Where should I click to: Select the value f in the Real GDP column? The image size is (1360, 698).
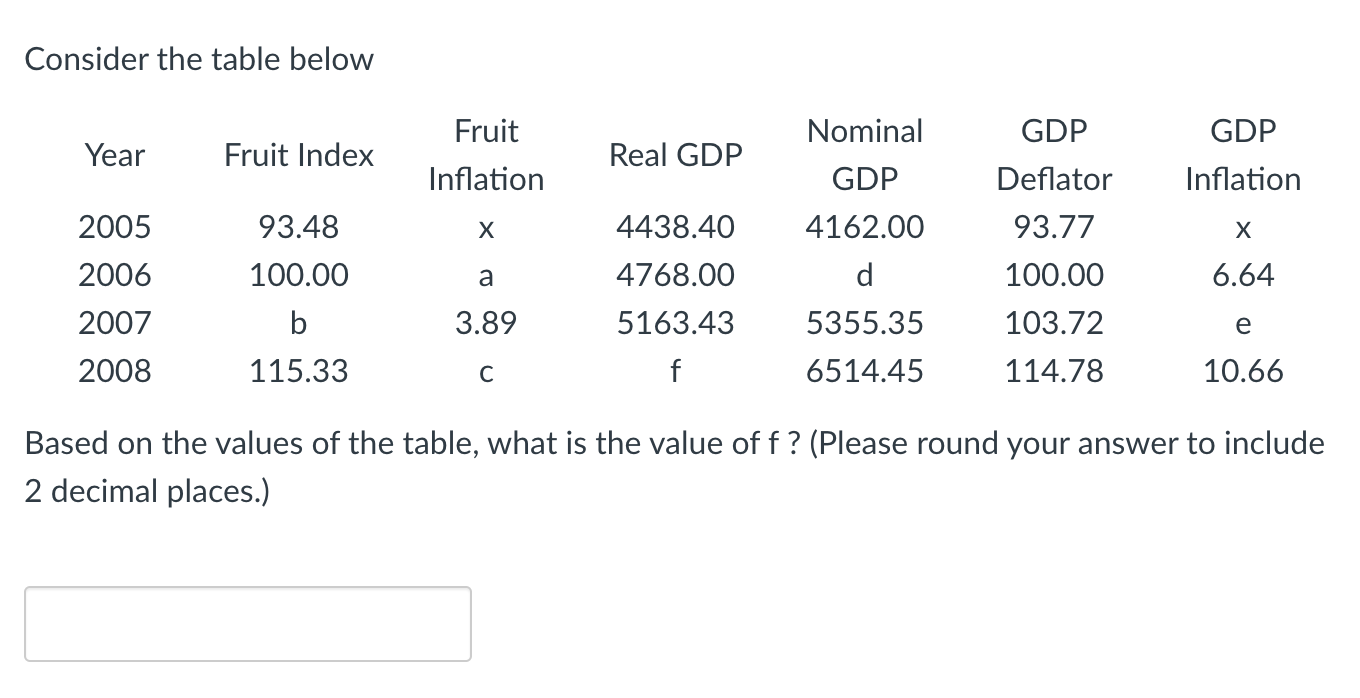(x=675, y=371)
